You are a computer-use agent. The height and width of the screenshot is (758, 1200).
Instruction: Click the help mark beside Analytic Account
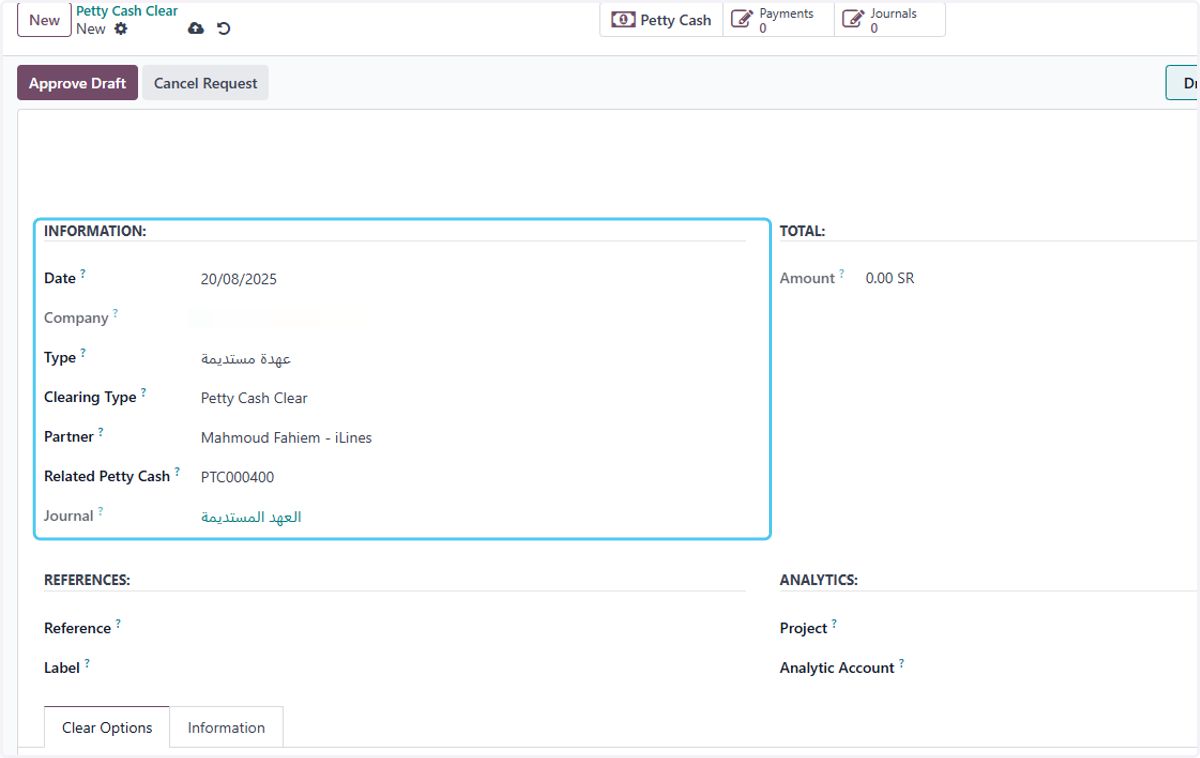pos(901,662)
